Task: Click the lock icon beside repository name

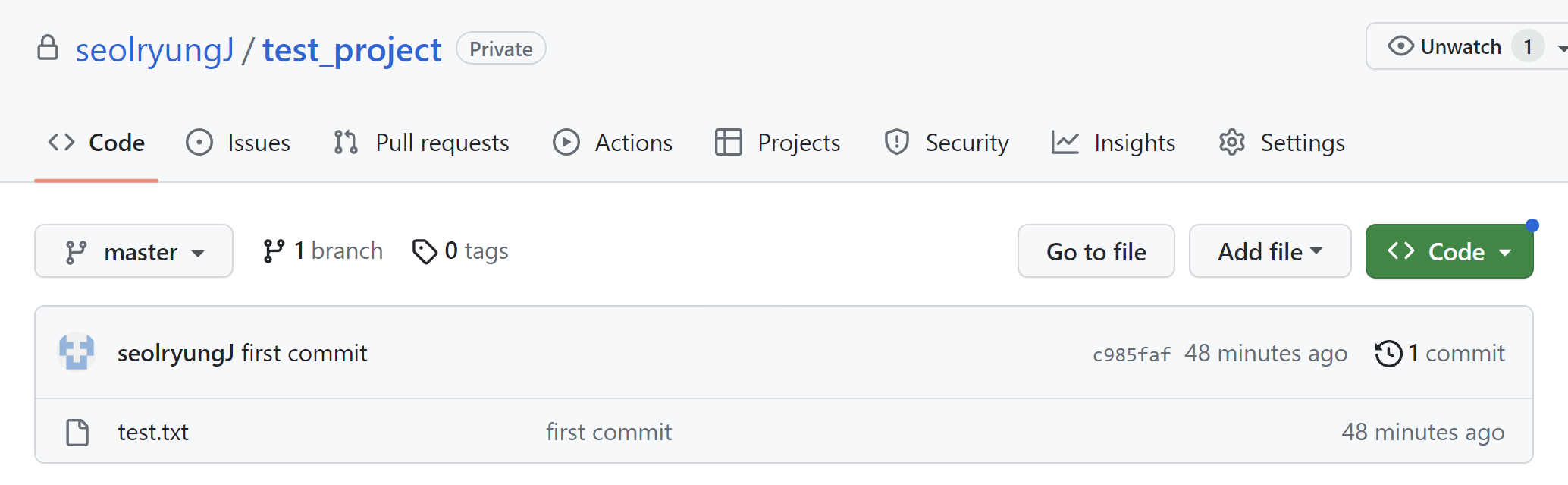Action: (48, 47)
